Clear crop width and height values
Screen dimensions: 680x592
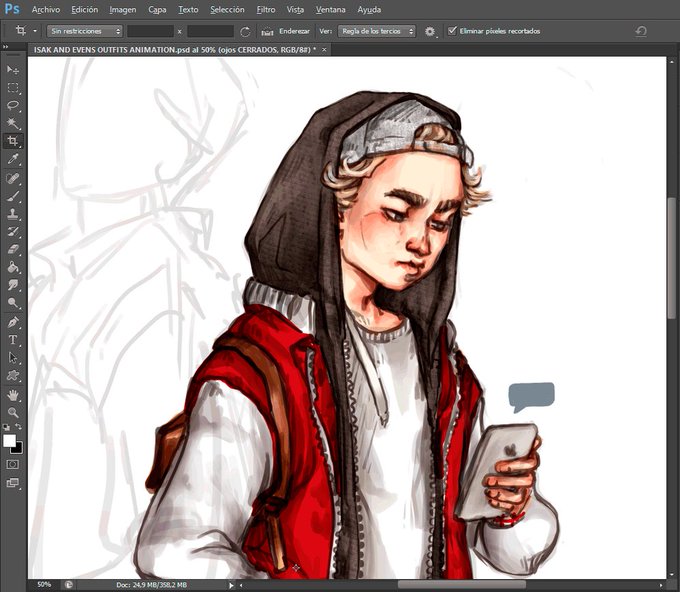pyautogui.click(x=245, y=32)
